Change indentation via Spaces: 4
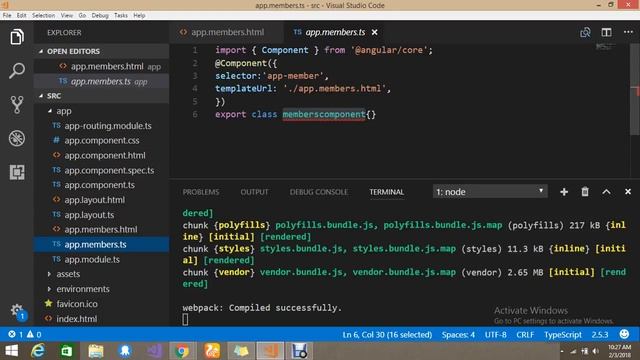The image size is (640, 360). pos(458,335)
